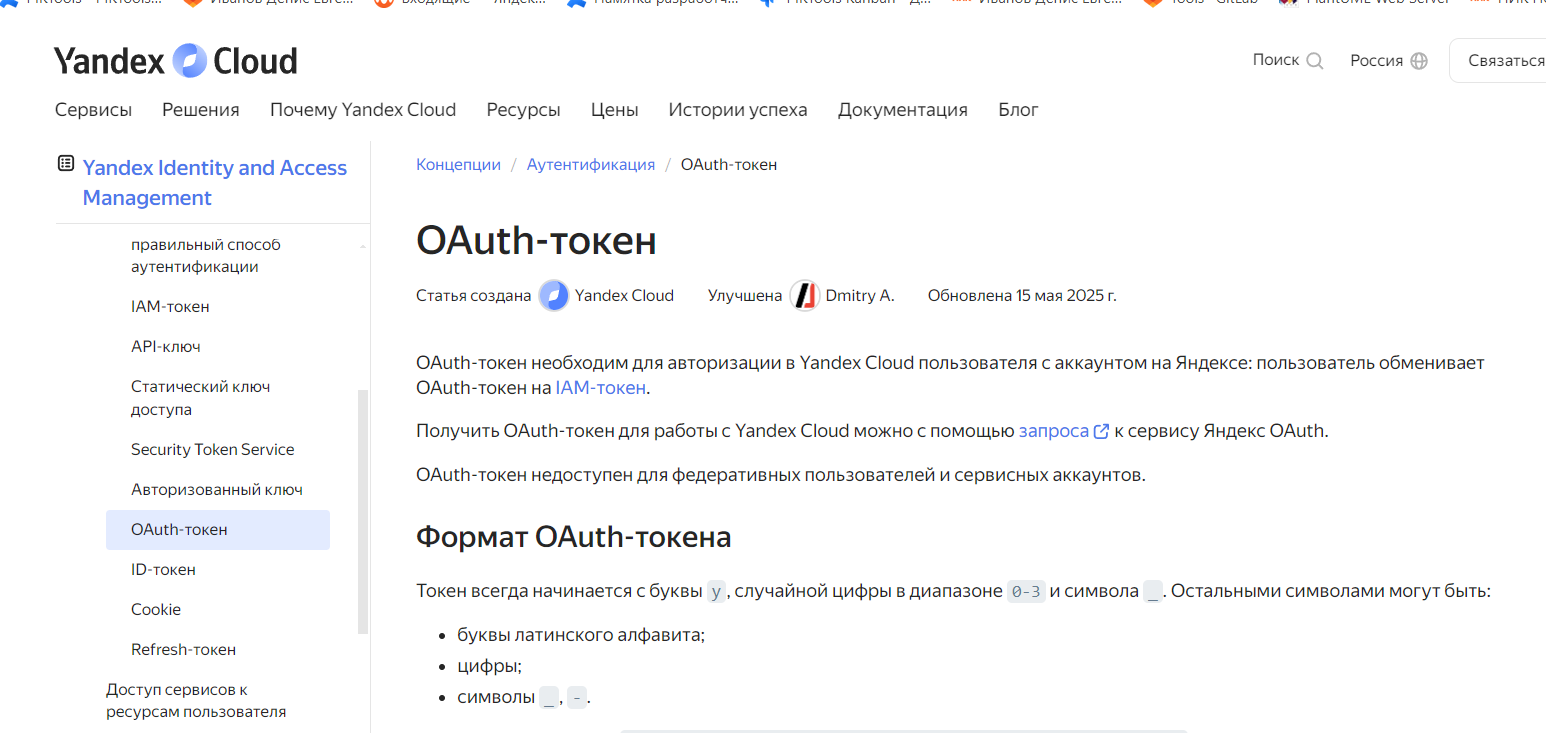The height and width of the screenshot is (733, 1546).
Task: Click the bullet 'цифры;'
Action: click(490, 666)
